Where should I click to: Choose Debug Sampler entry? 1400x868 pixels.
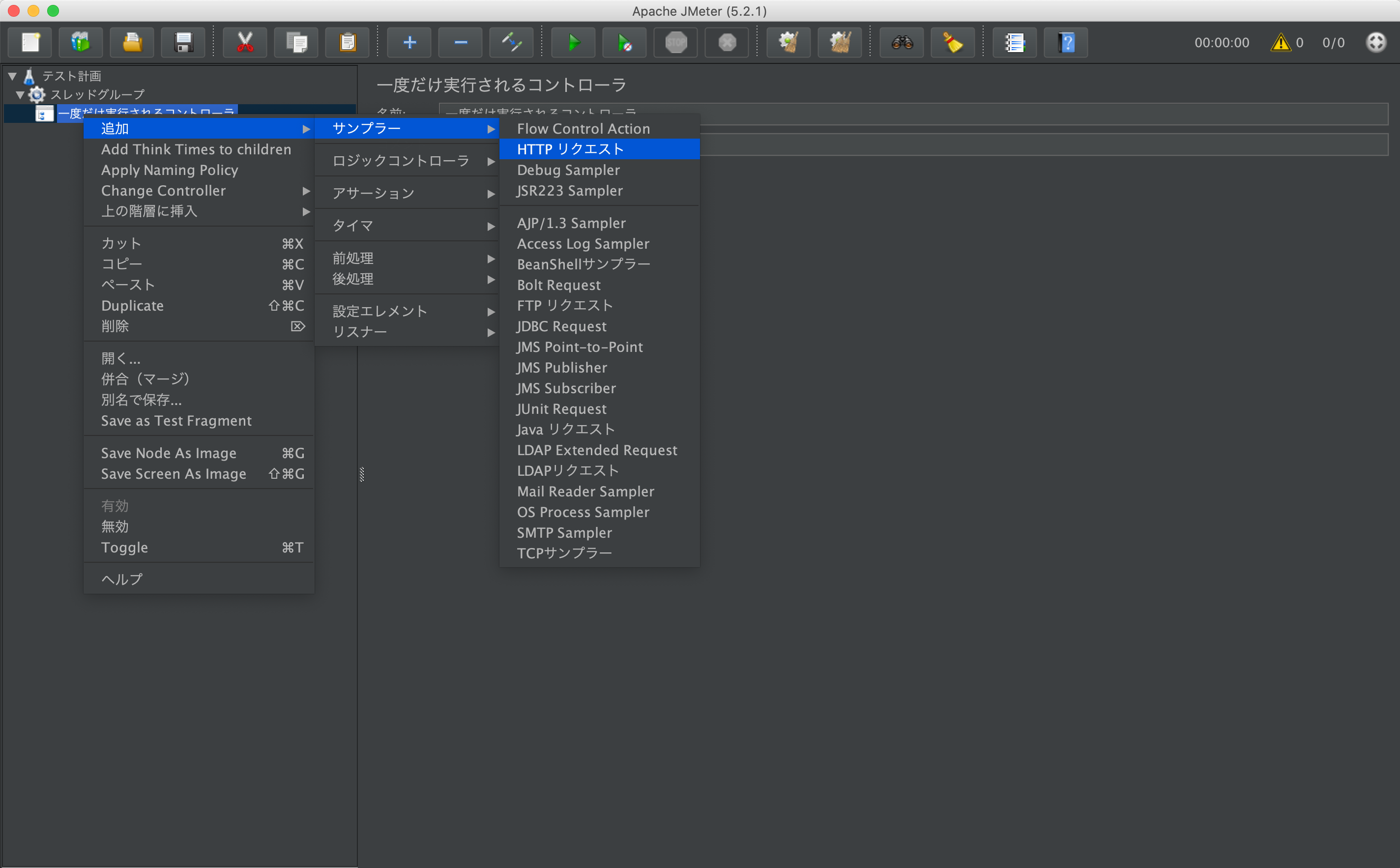(x=599, y=170)
